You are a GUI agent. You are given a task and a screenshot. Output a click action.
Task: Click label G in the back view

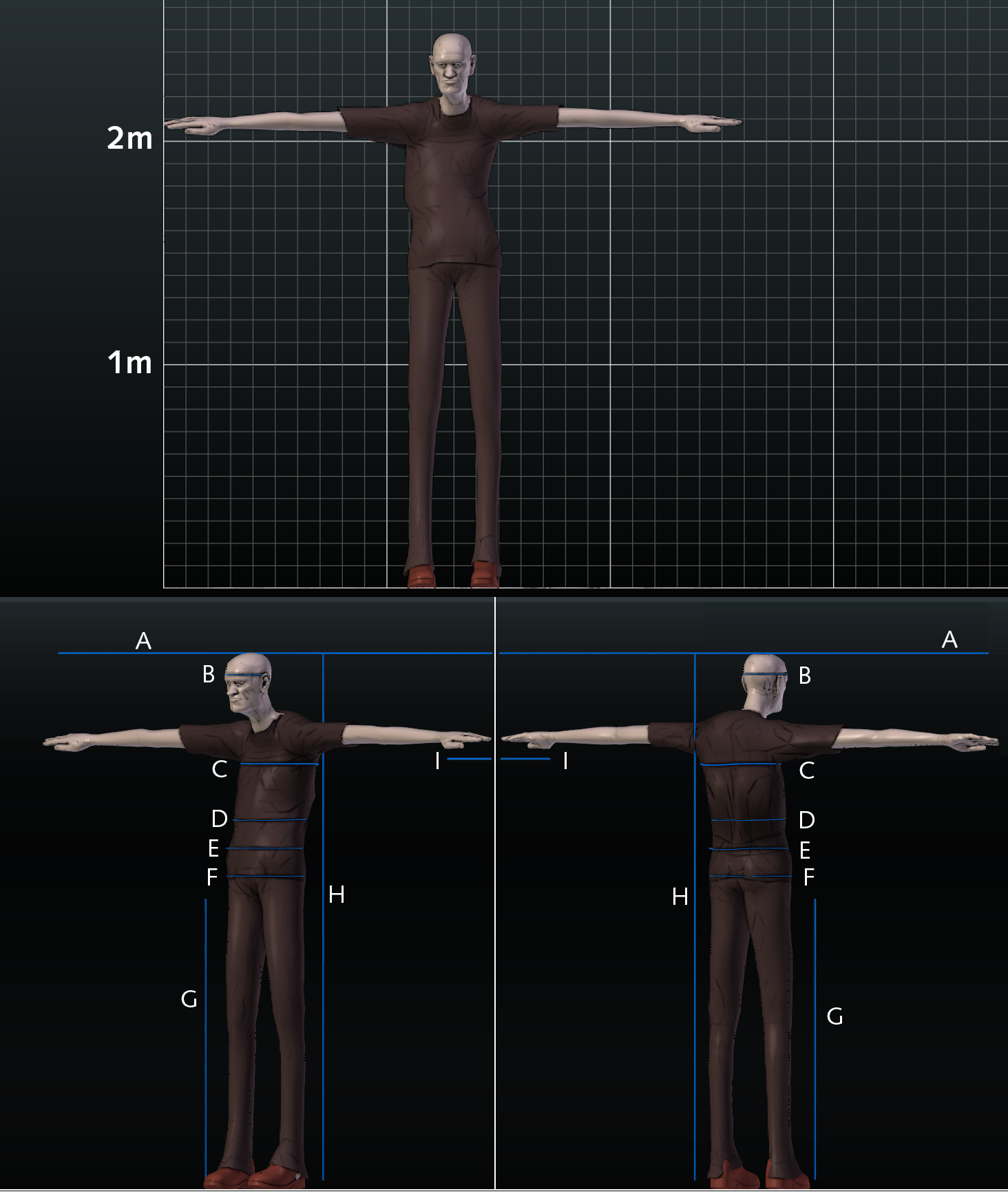click(834, 1016)
